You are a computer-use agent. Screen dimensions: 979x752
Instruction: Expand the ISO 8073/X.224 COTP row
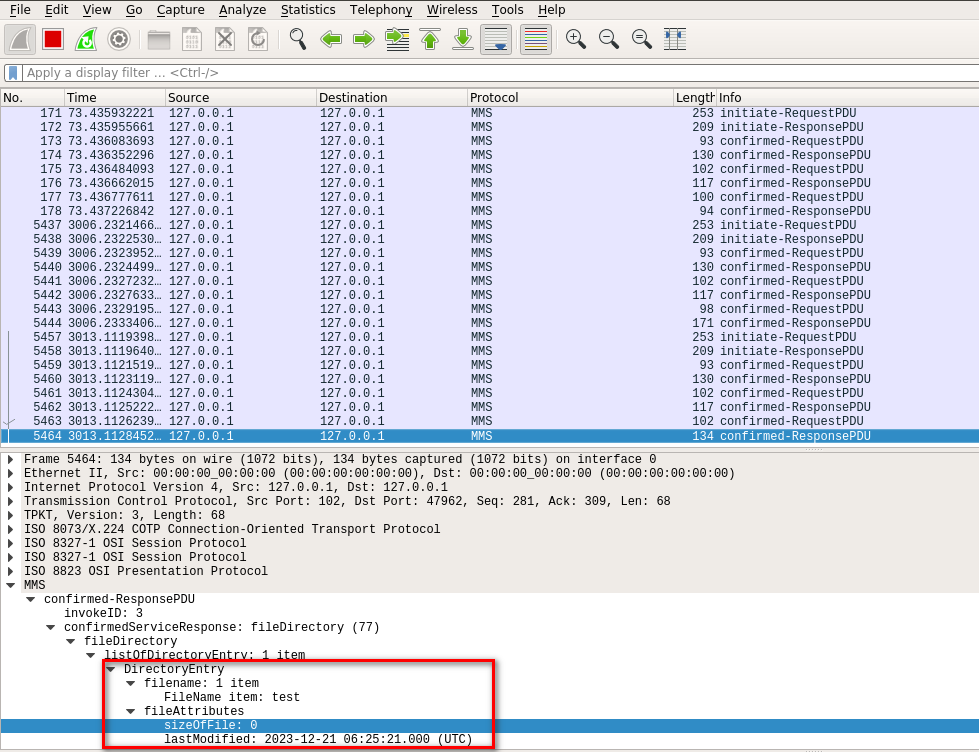click(11, 529)
